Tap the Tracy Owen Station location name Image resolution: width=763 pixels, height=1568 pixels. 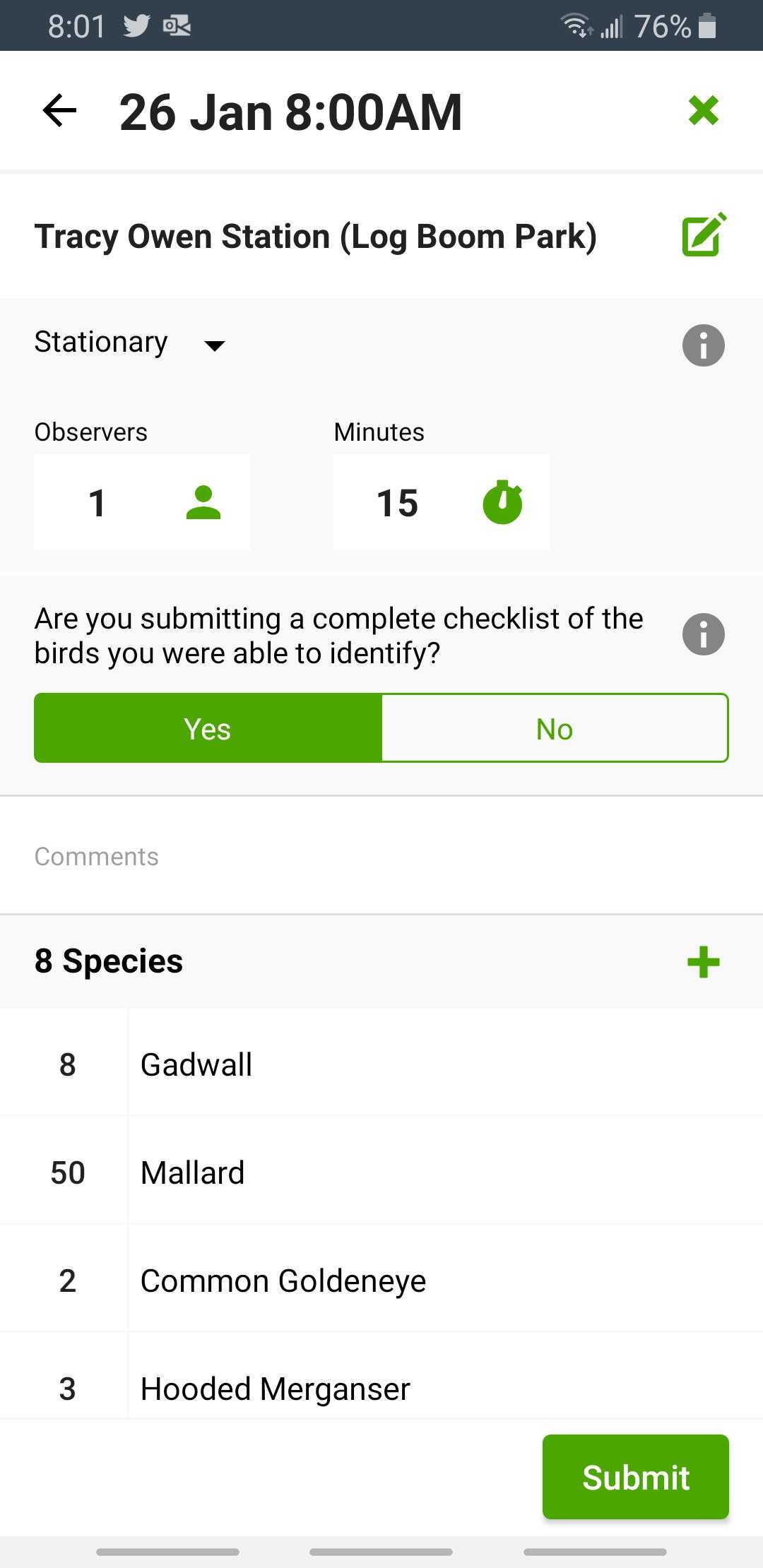pyautogui.click(x=316, y=236)
